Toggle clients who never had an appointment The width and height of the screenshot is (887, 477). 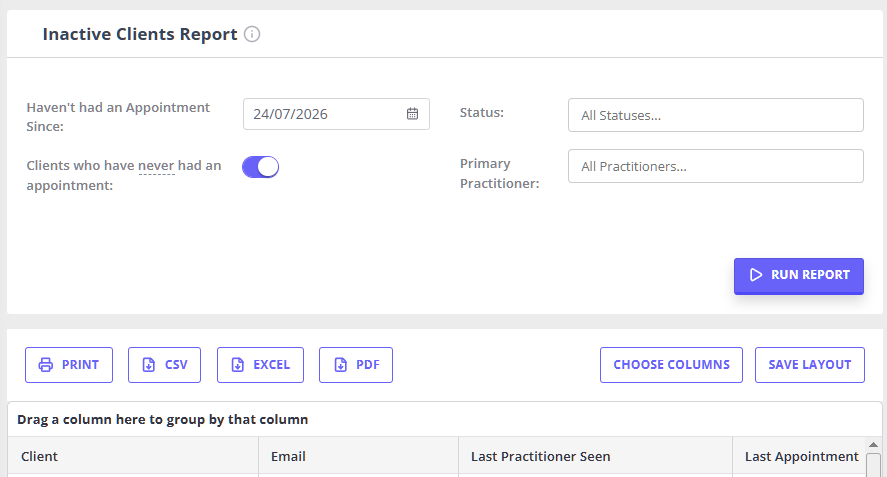click(261, 167)
